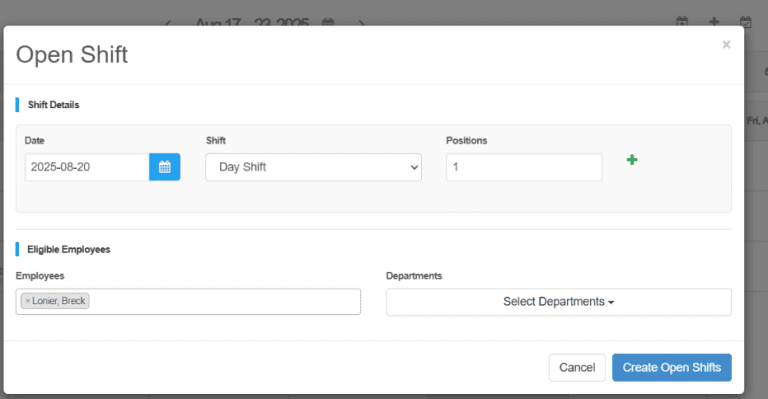The width and height of the screenshot is (768, 399).
Task: Click the Date field label
Action: 34,141
